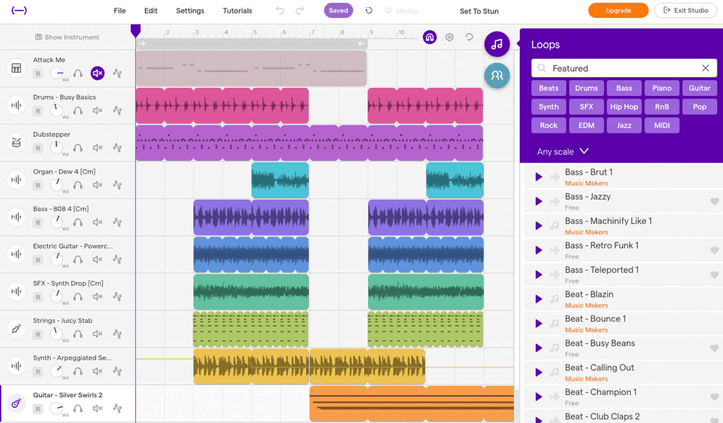Click the Dubstepper drum instrument icon
The height and width of the screenshot is (423, 723).
(x=16, y=142)
